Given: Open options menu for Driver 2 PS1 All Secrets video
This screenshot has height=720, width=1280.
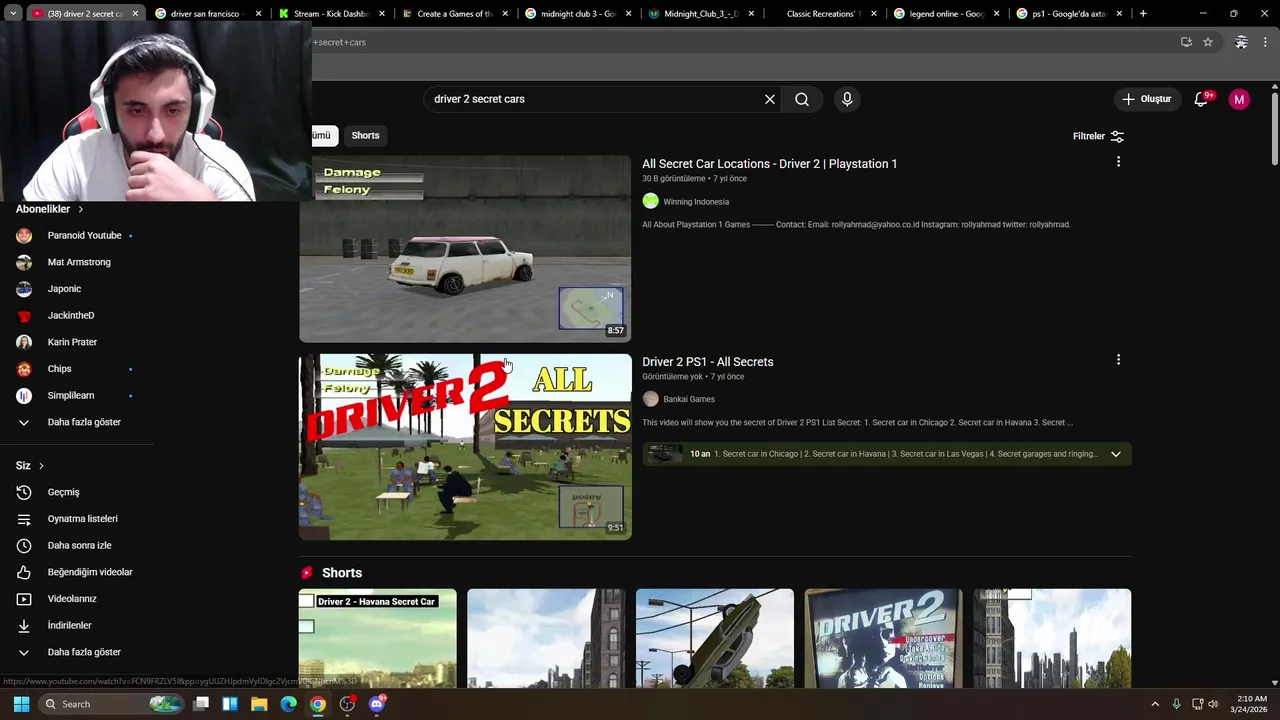Looking at the screenshot, I should pyautogui.click(x=1118, y=359).
